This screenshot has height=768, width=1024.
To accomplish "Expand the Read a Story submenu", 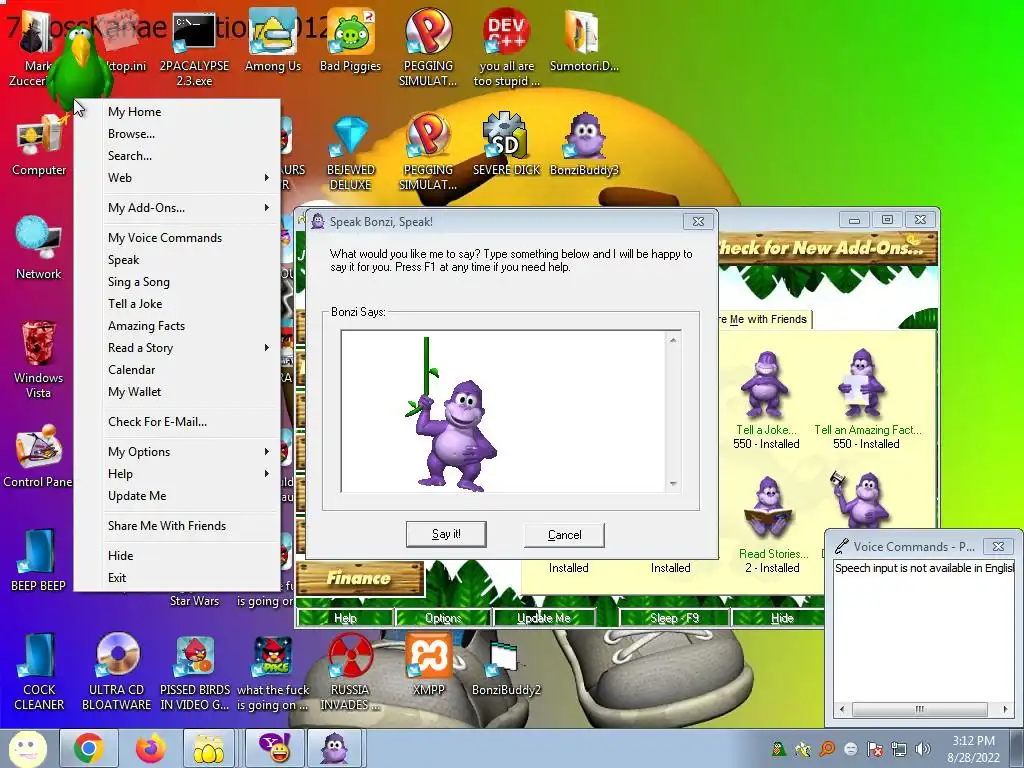I will click(189, 347).
